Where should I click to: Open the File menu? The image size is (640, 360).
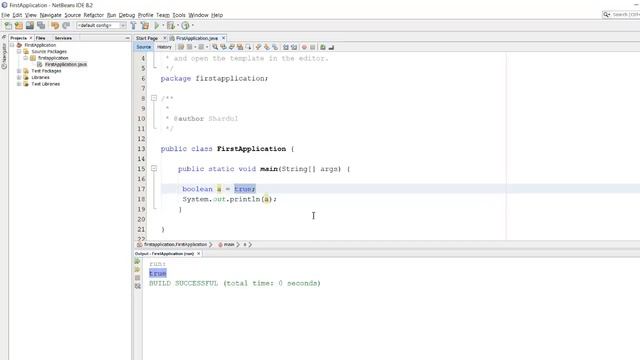tap(5, 15)
